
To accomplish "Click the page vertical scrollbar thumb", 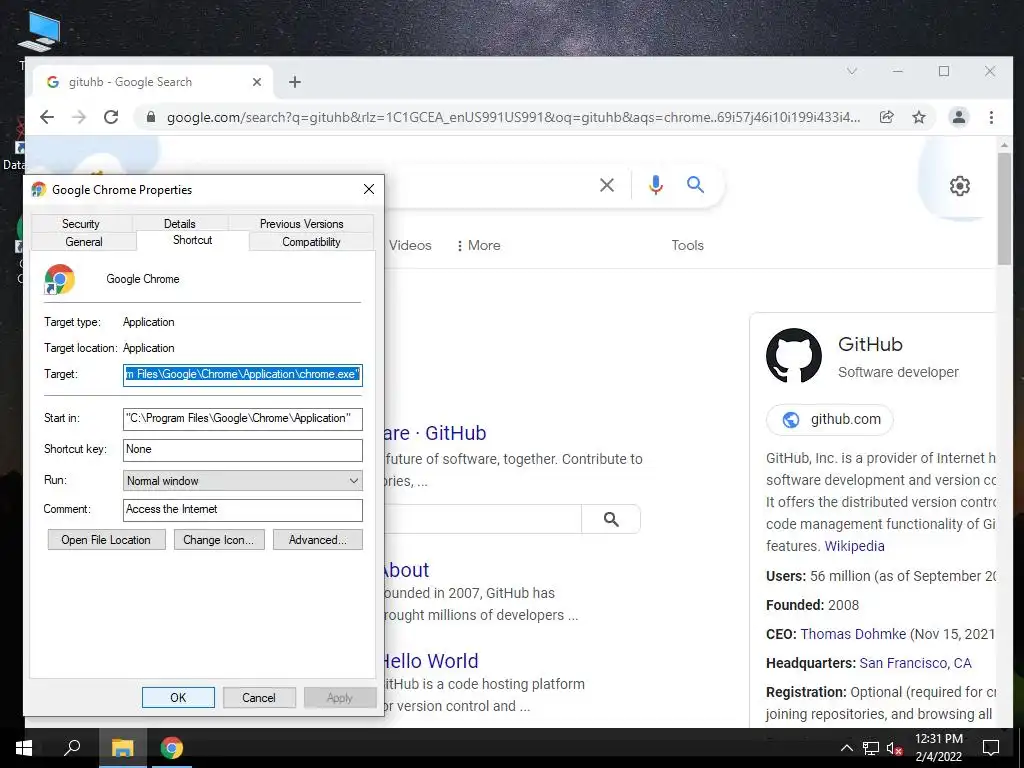I will point(1004,208).
